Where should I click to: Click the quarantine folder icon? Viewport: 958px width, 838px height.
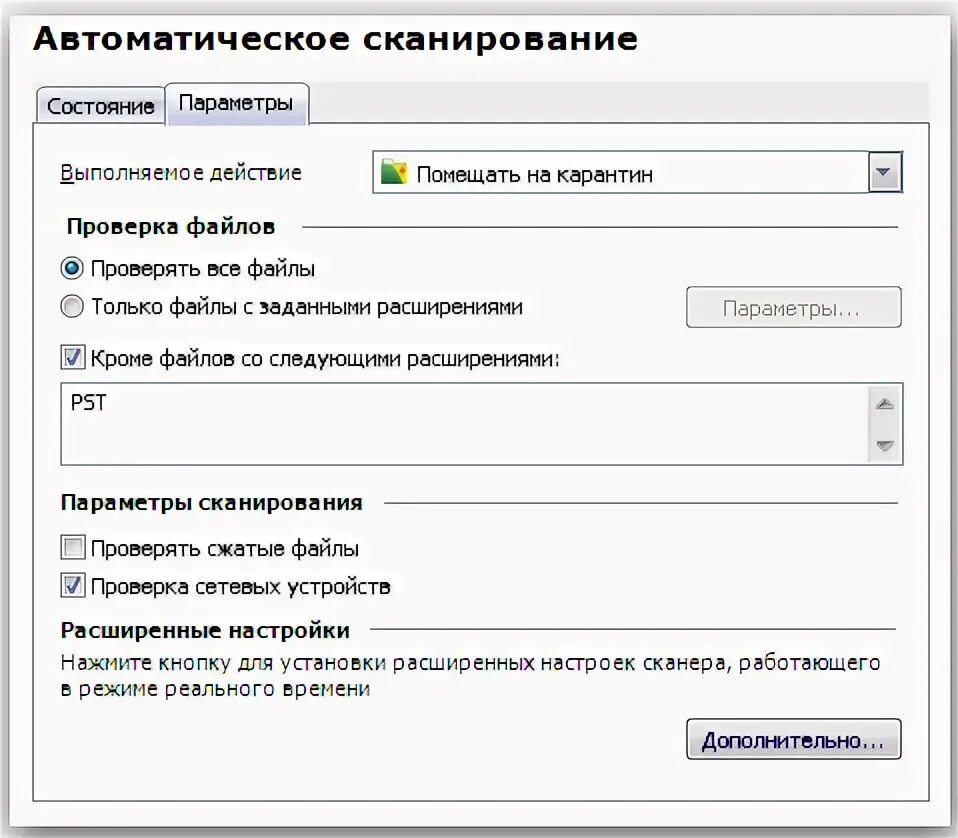click(x=394, y=172)
